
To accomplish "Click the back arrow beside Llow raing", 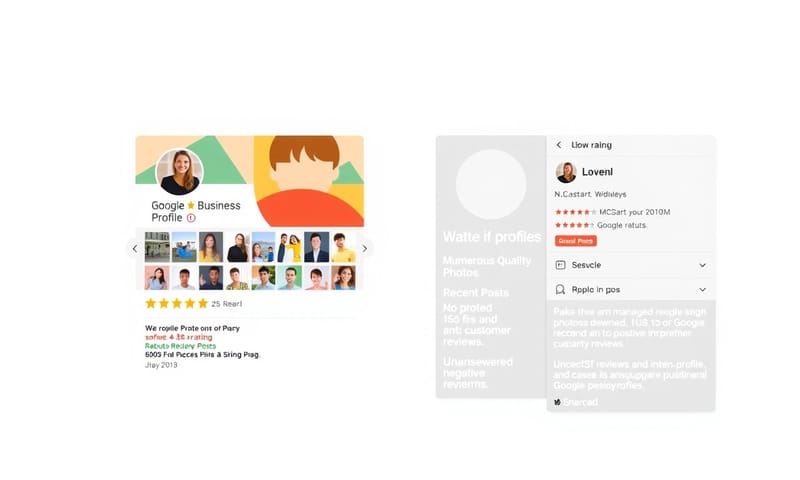I will coord(559,145).
